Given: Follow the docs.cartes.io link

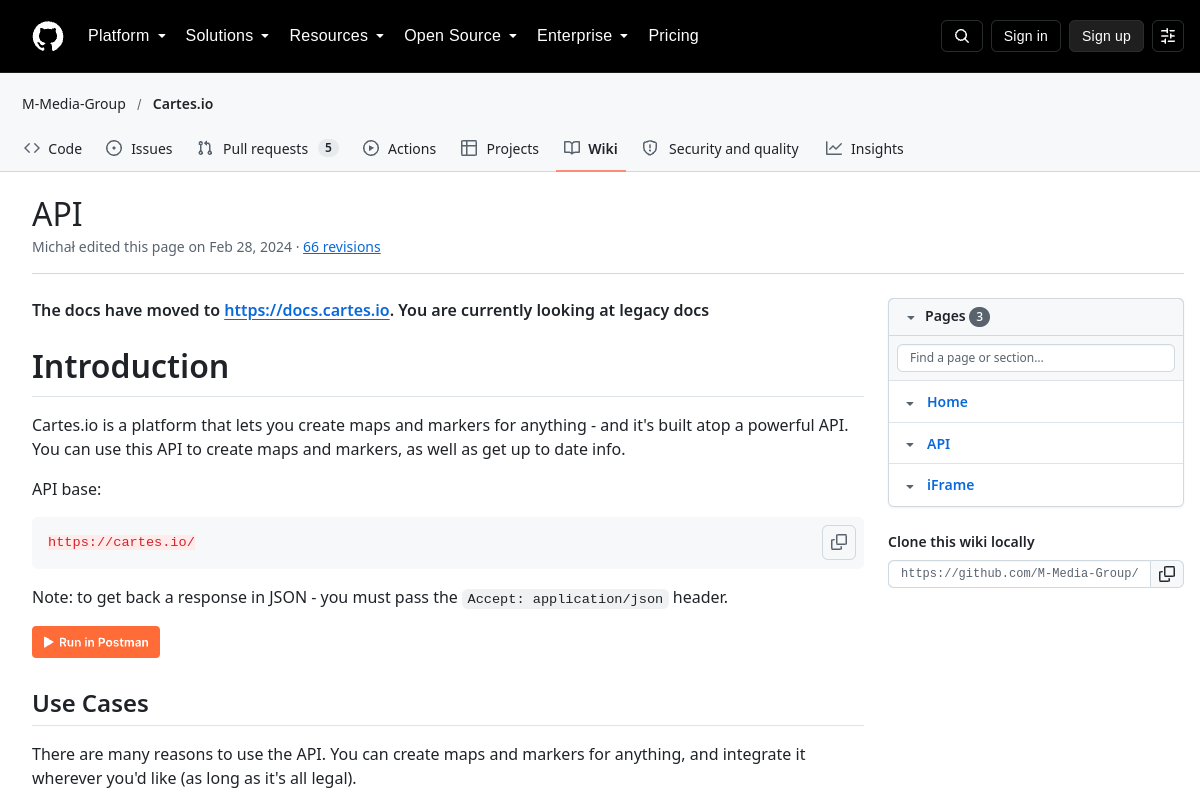Looking at the screenshot, I should [x=307, y=310].
